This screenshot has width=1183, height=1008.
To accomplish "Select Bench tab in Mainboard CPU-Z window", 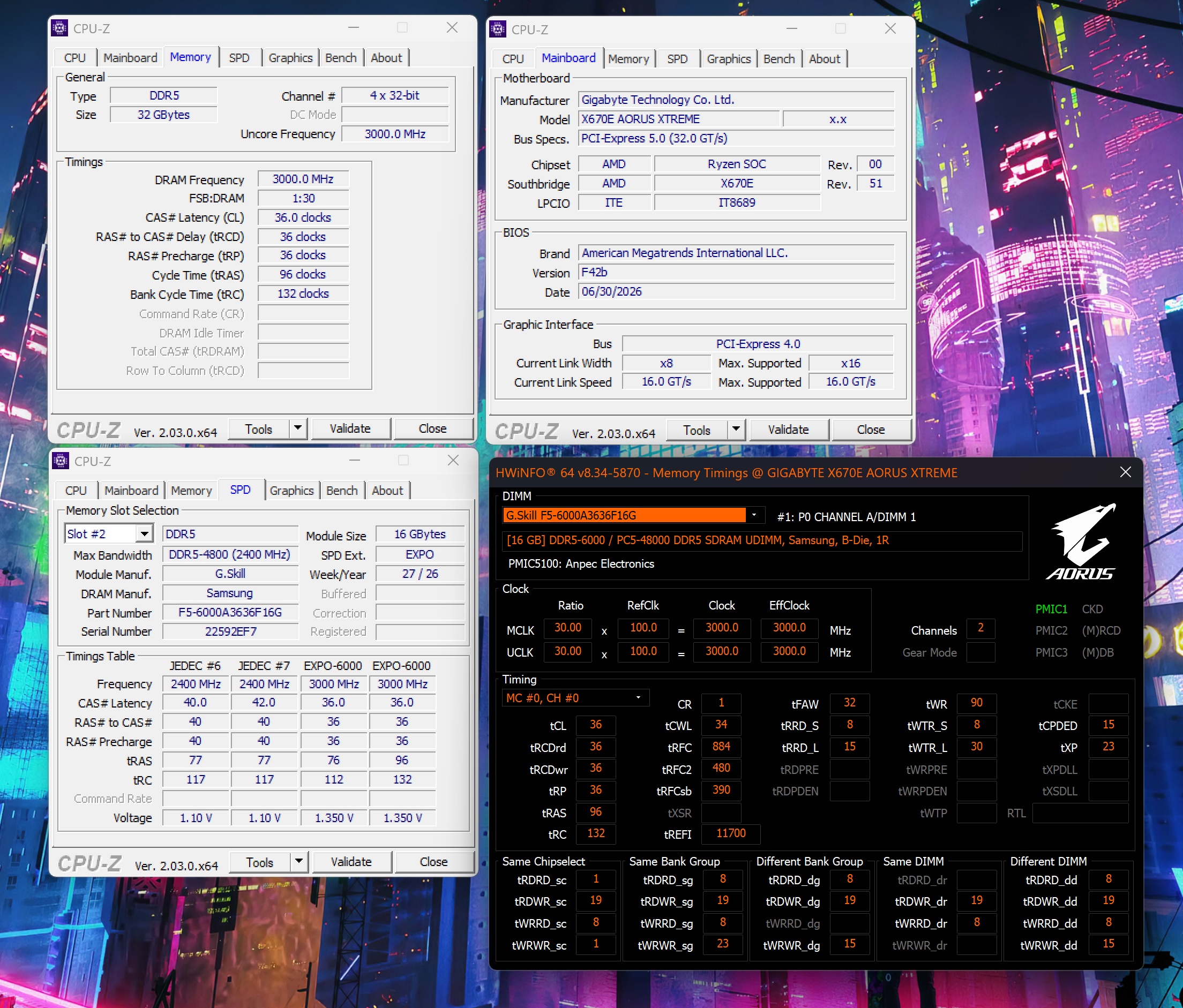I will (780, 59).
